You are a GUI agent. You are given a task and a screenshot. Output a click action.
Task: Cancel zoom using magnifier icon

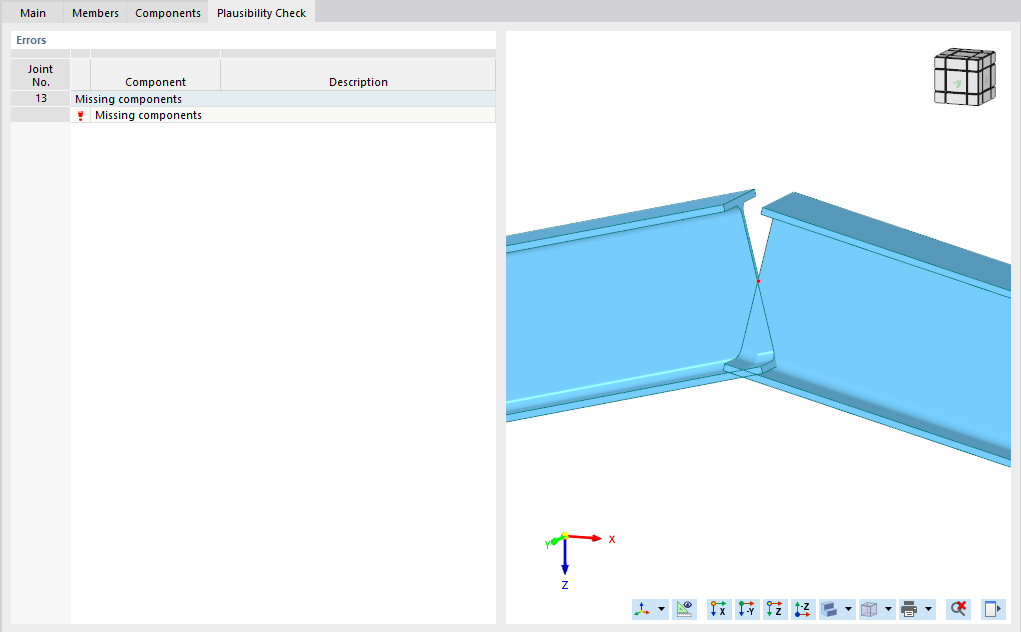point(956,608)
